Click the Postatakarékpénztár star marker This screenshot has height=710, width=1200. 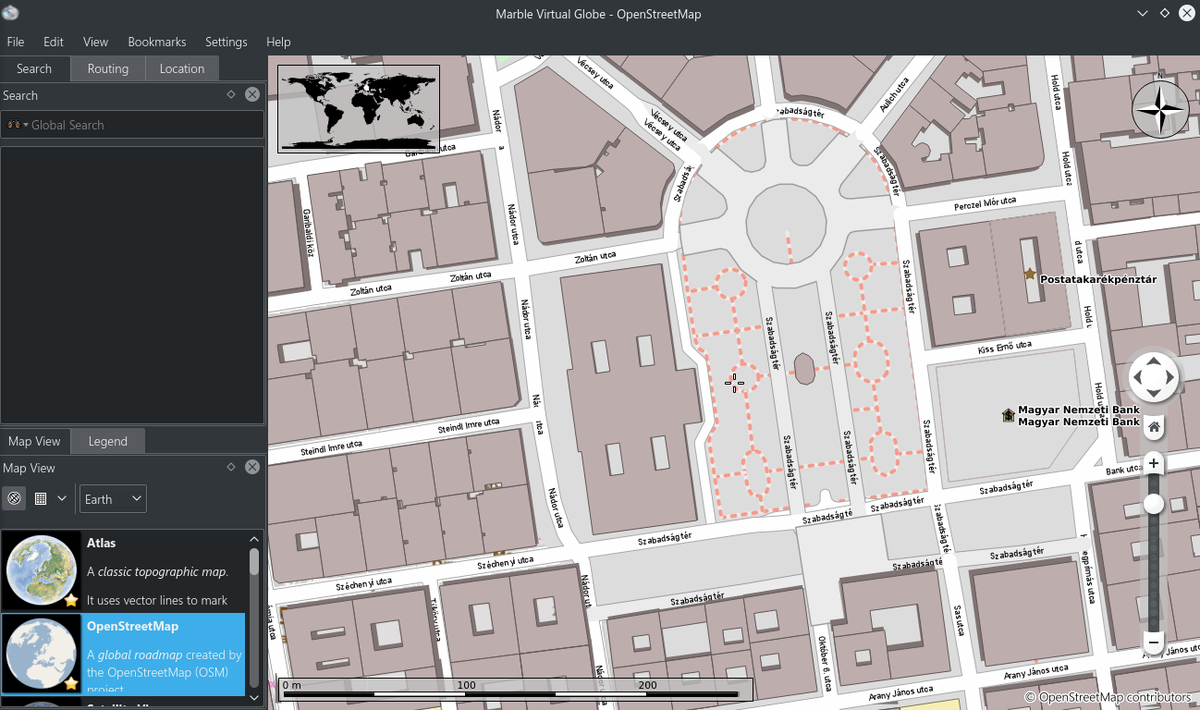tap(1029, 273)
